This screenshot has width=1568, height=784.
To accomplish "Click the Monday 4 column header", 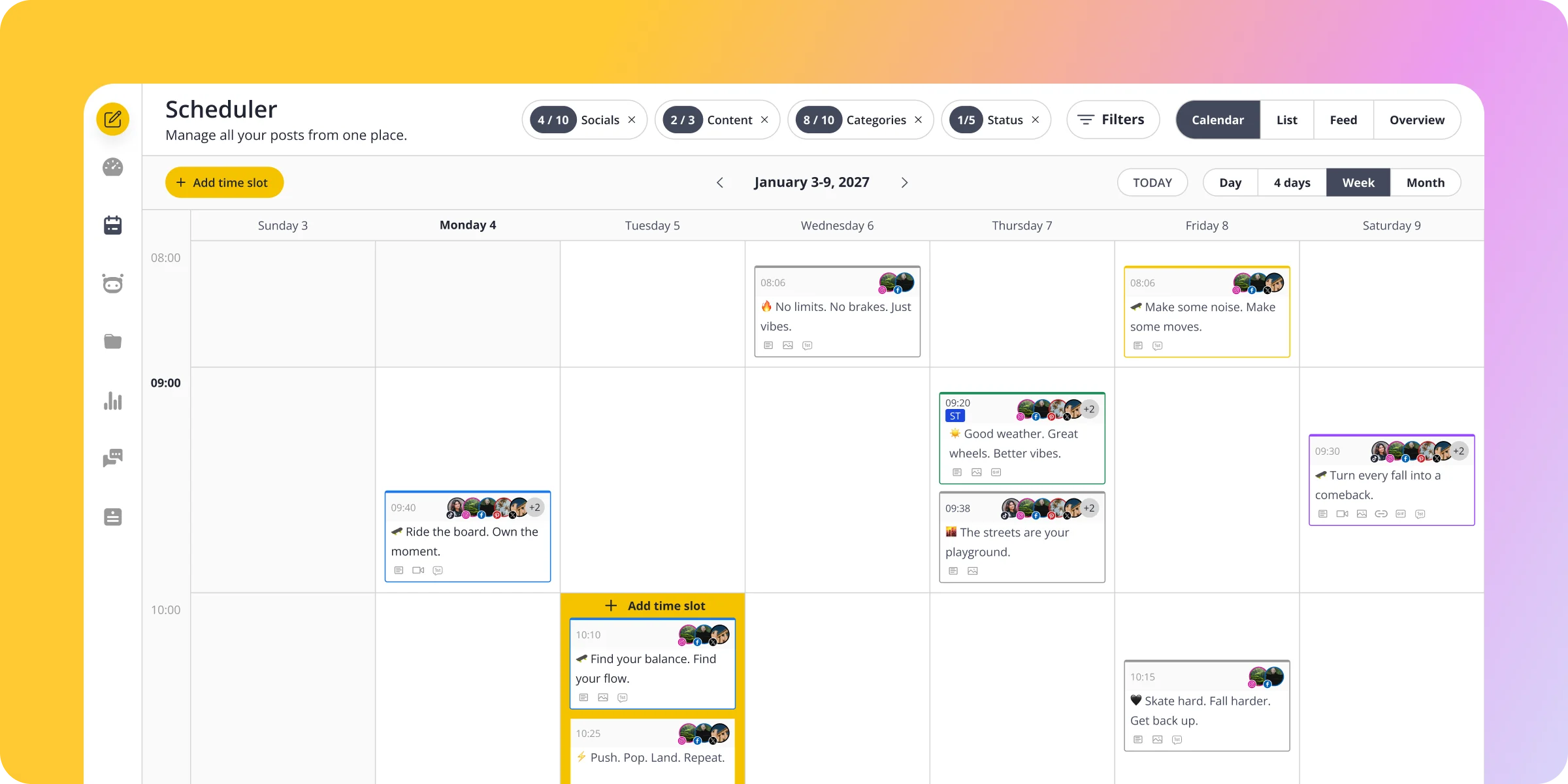I will (468, 225).
